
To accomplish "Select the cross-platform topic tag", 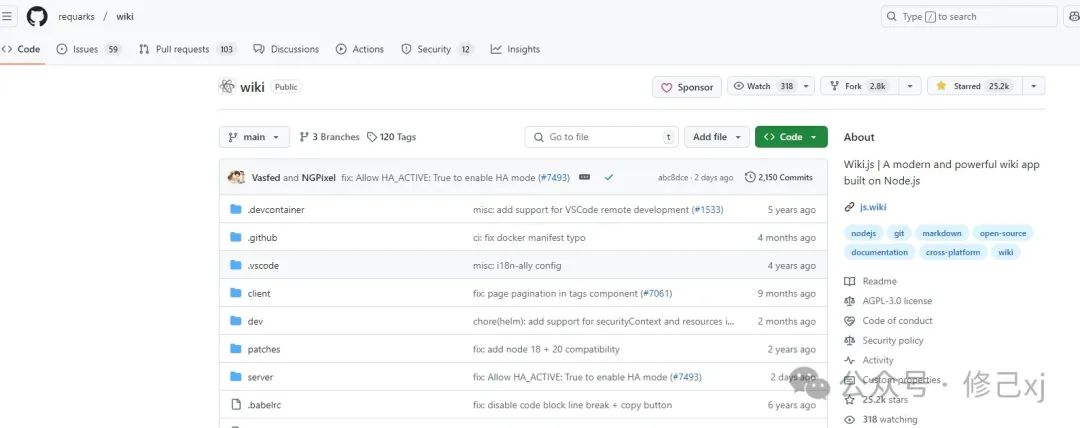I will pyautogui.click(x=953, y=252).
